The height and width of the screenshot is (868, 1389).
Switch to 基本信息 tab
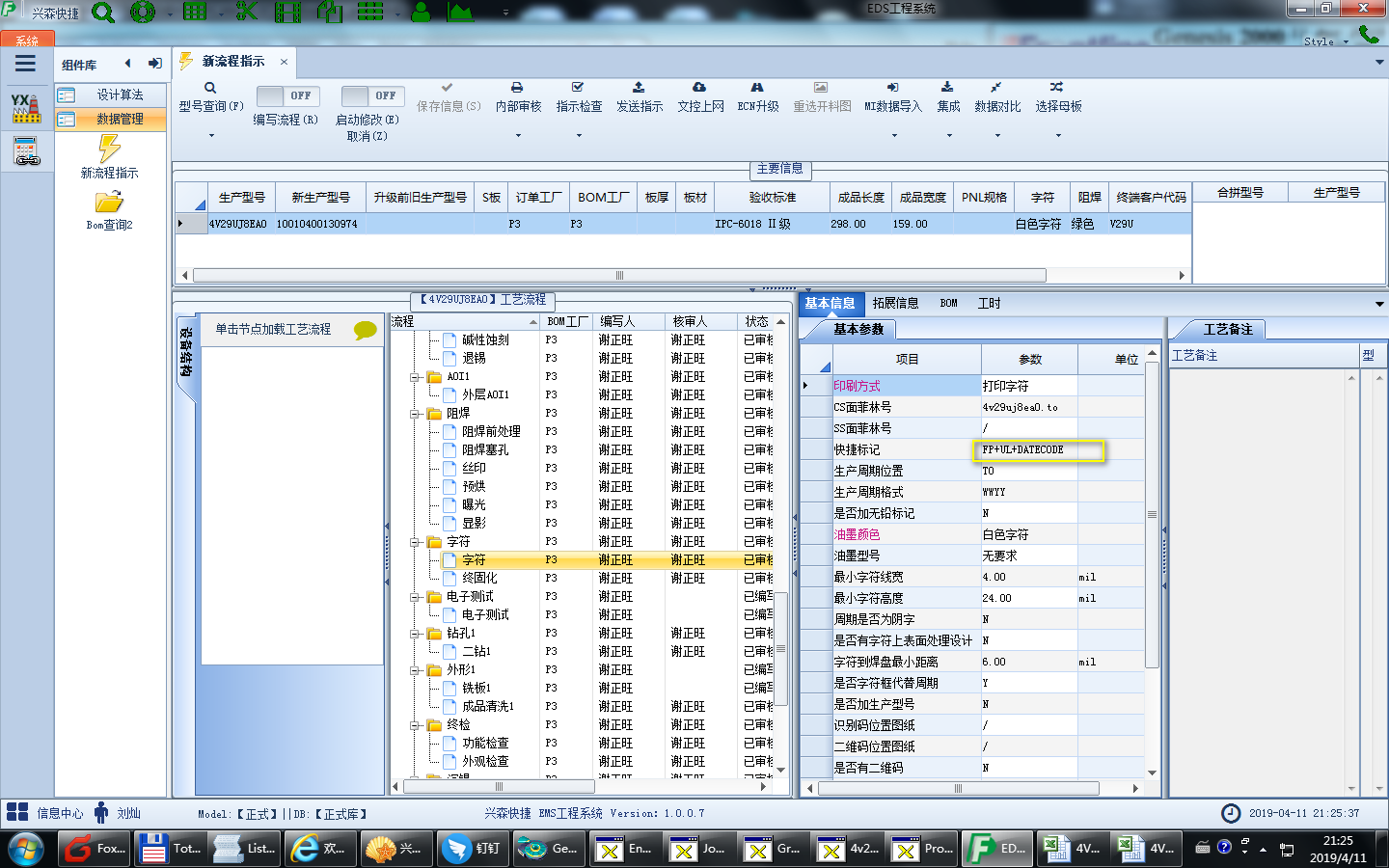click(x=830, y=303)
